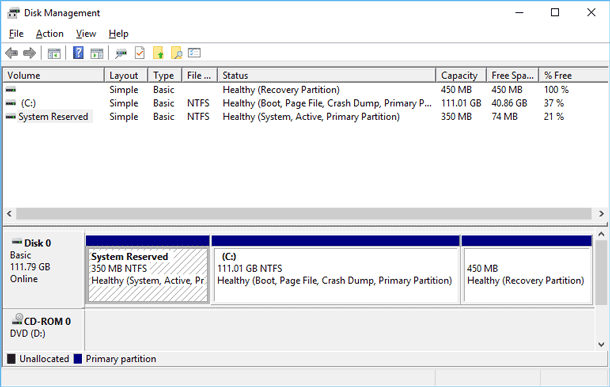Sort by the Status column header
This screenshot has width=610, height=387.
point(327,75)
